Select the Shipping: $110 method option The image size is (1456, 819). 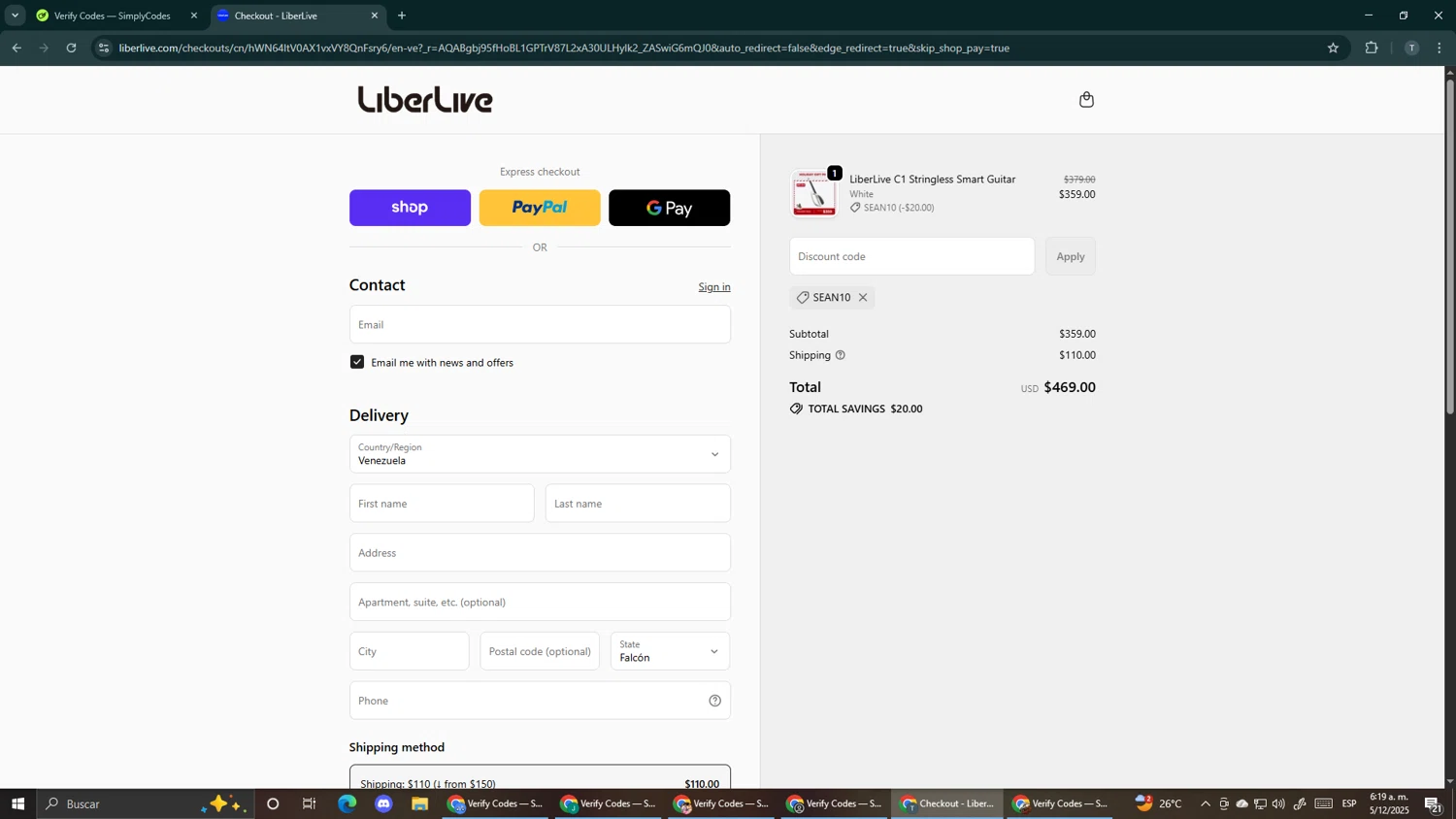point(540,777)
